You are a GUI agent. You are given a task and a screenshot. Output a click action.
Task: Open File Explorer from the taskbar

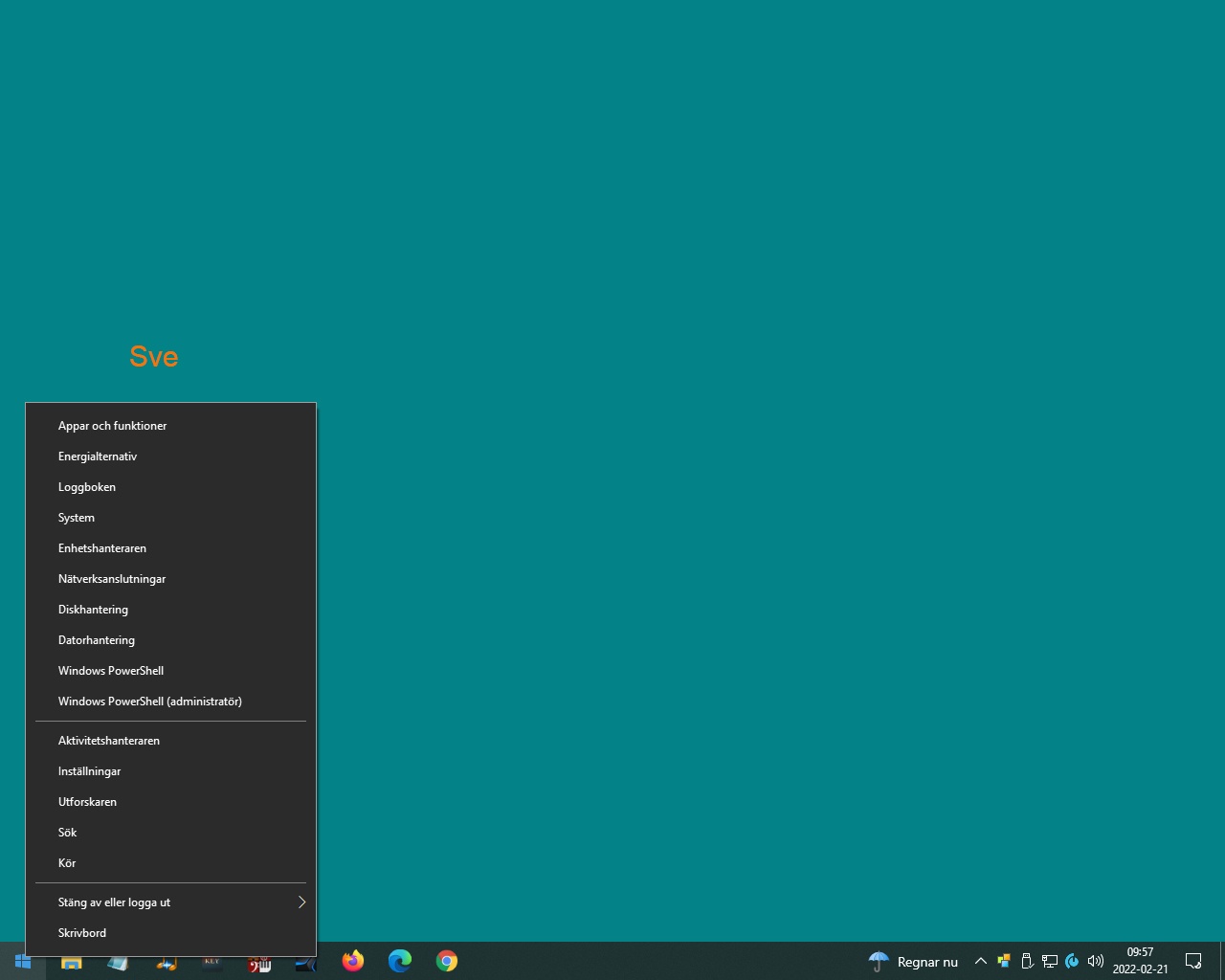pos(71,961)
